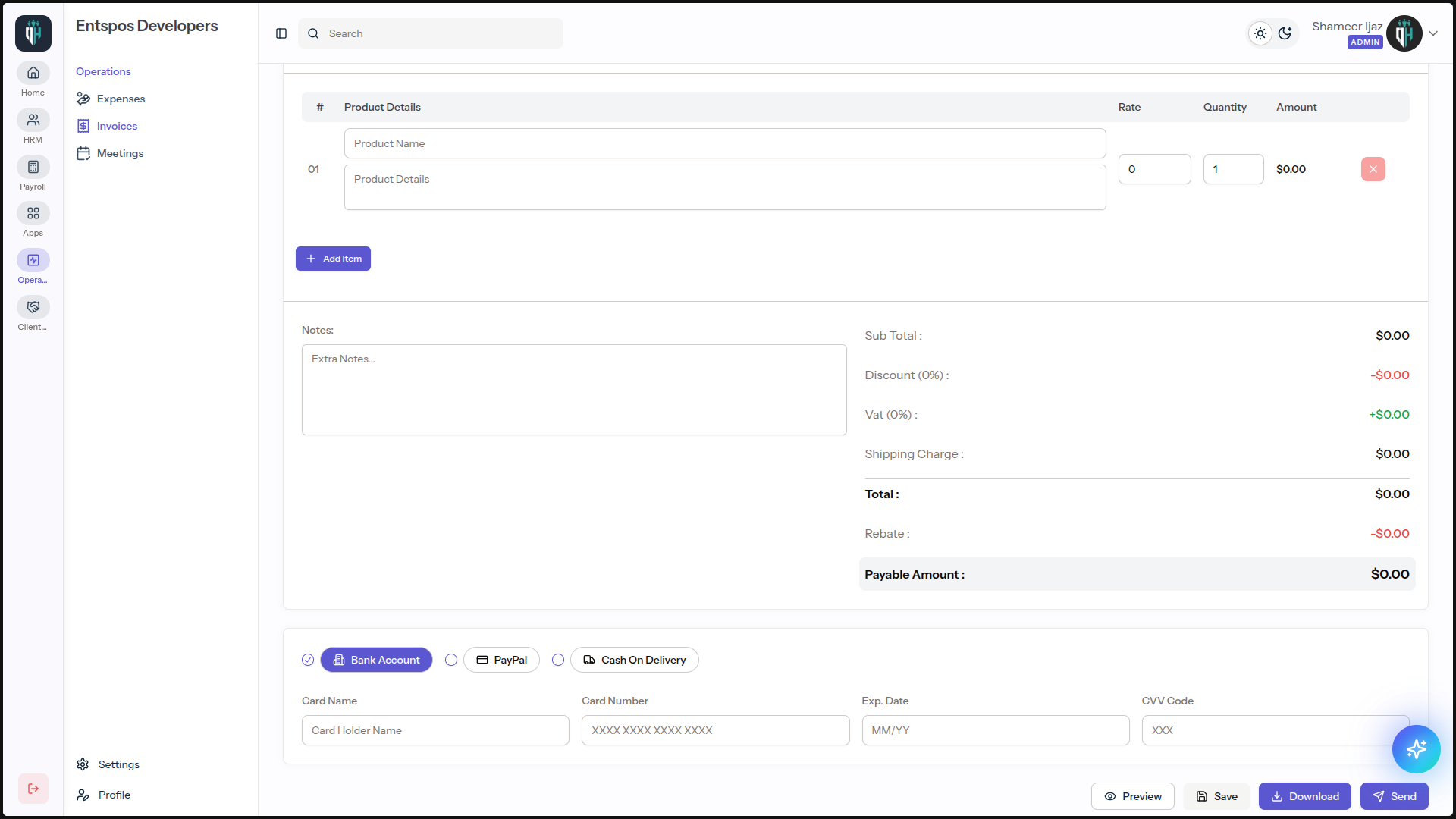Click the Shipping Charge label
The width and height of the screenshot is (1456, 819).
(x=915, y=454)
